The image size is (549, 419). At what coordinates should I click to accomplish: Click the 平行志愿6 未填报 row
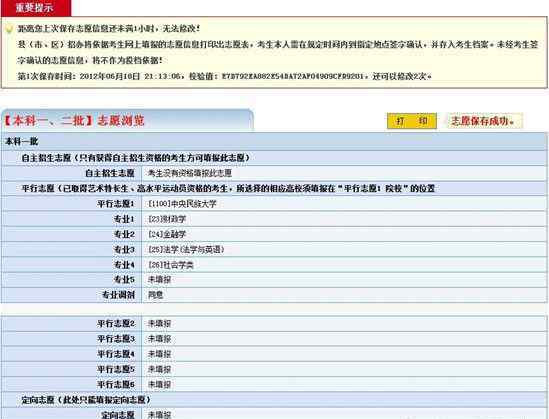point(274,384)
